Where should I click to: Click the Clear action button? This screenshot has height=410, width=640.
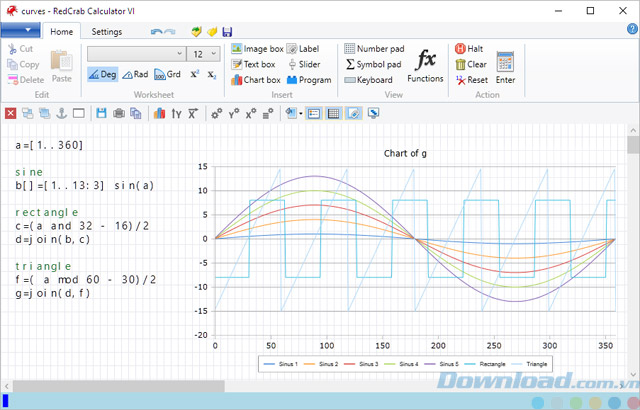(471, 64)
